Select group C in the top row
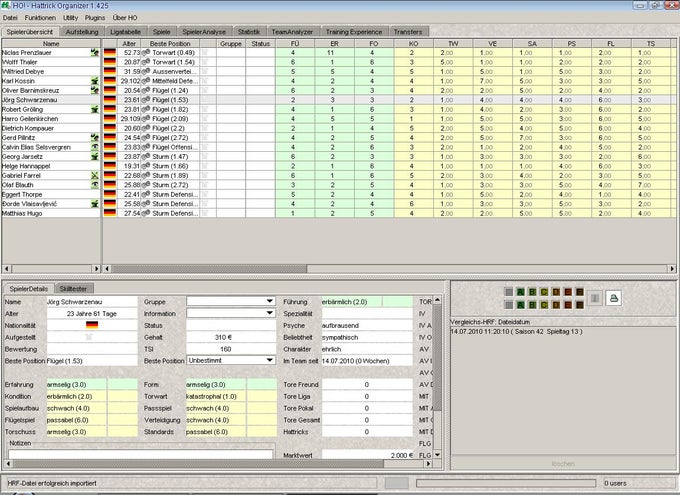680x495 pixels. 544,292
